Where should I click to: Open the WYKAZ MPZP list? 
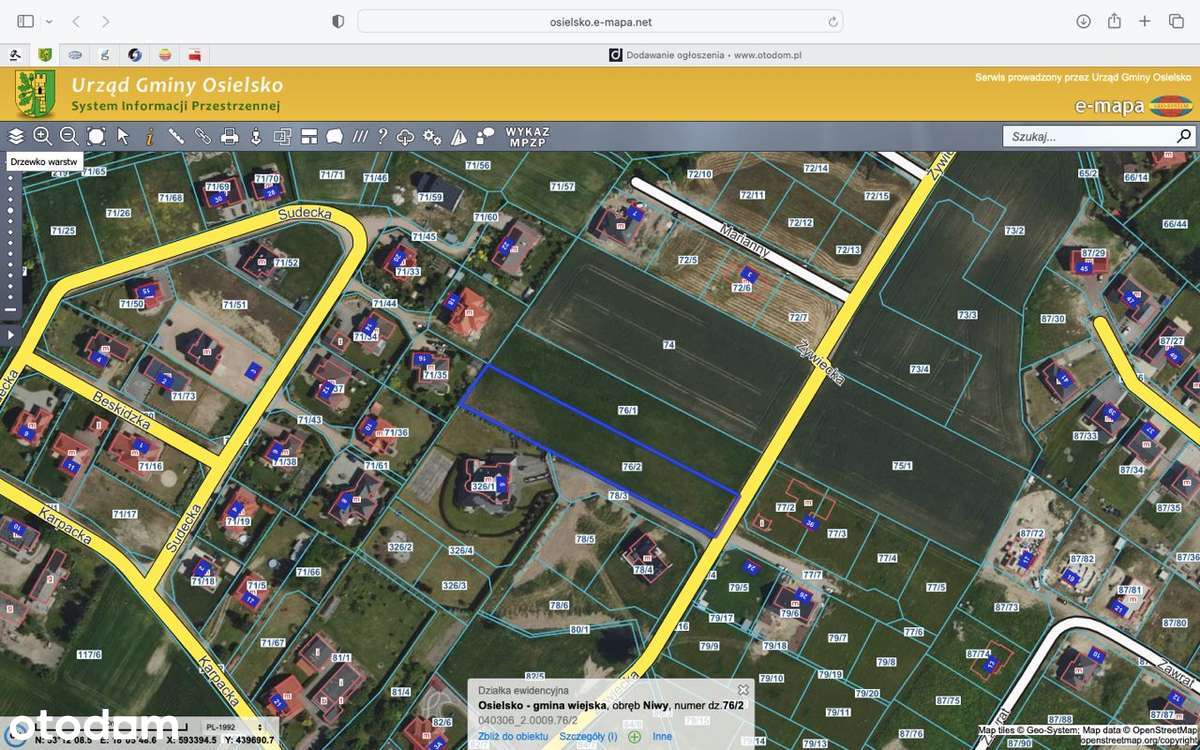[x=528, y=136]
